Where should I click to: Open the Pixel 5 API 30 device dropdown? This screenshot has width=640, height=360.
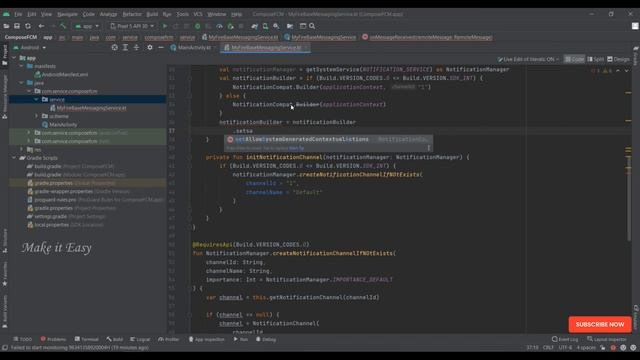pos(132,26)
